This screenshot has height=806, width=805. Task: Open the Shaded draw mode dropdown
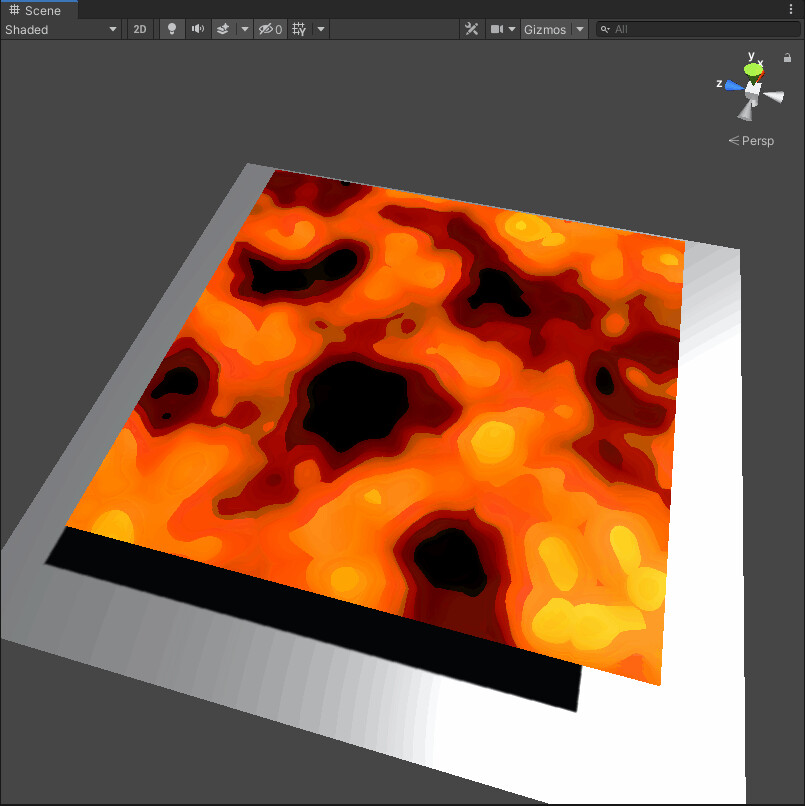point(60,29)
